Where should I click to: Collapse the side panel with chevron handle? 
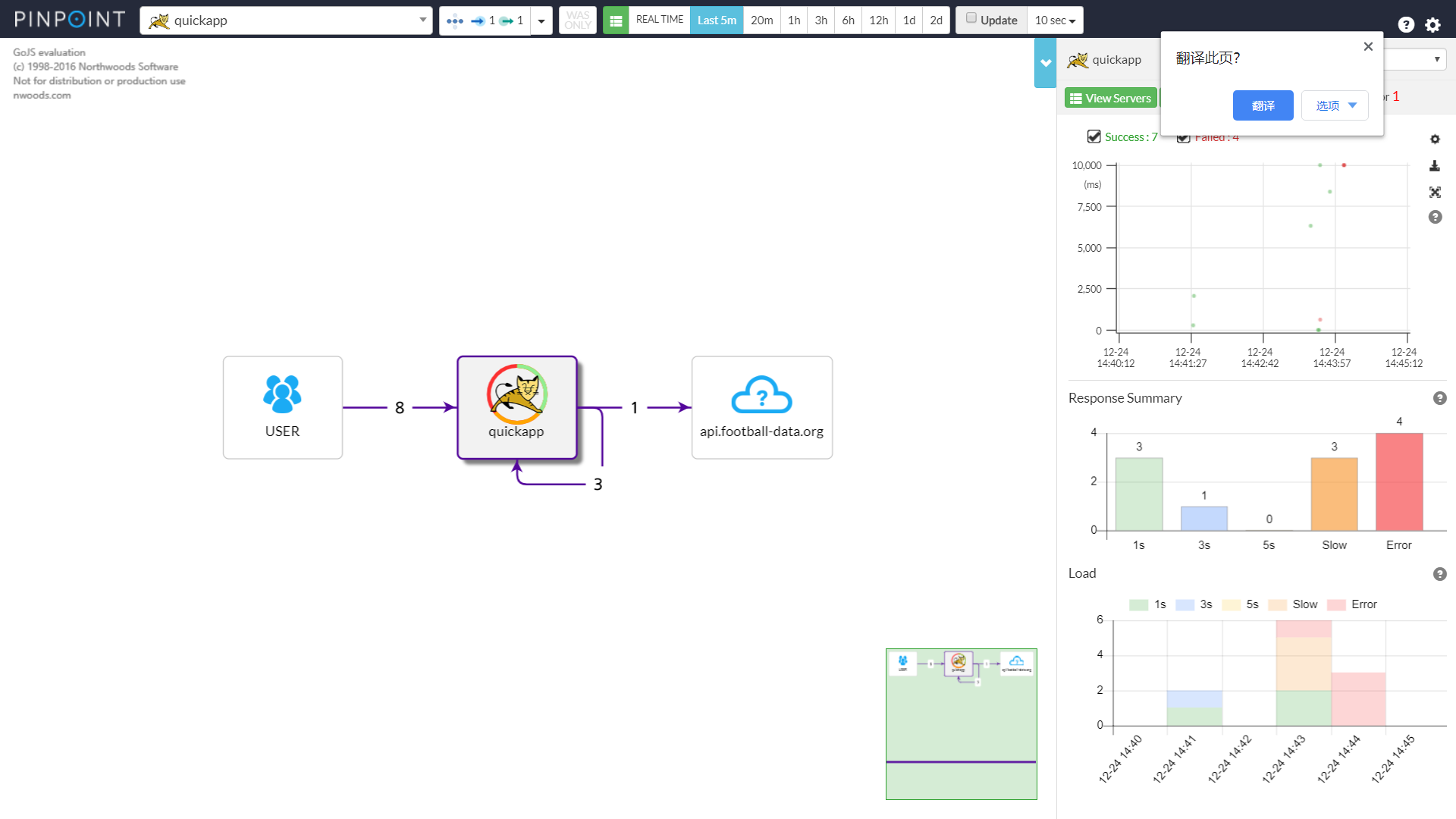(x=1046, y=63)
